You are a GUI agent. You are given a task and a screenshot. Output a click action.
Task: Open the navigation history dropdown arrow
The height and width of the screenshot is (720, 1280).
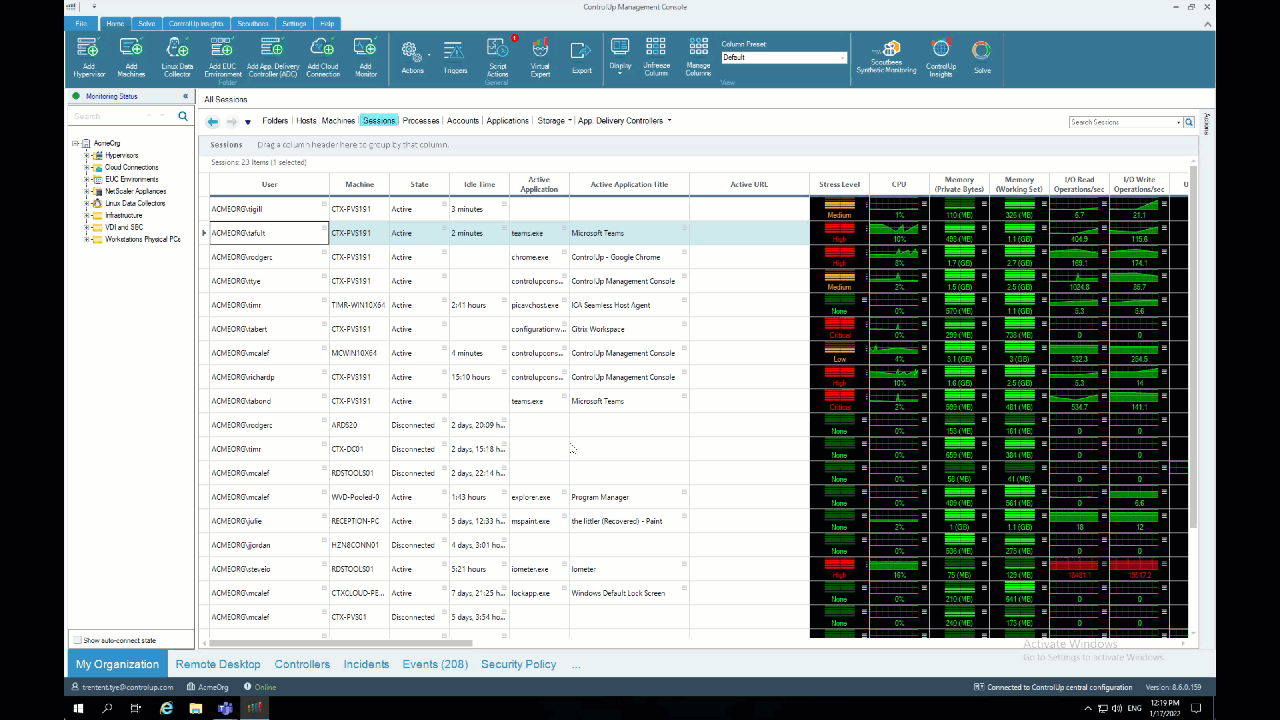[x=248, y=122]
